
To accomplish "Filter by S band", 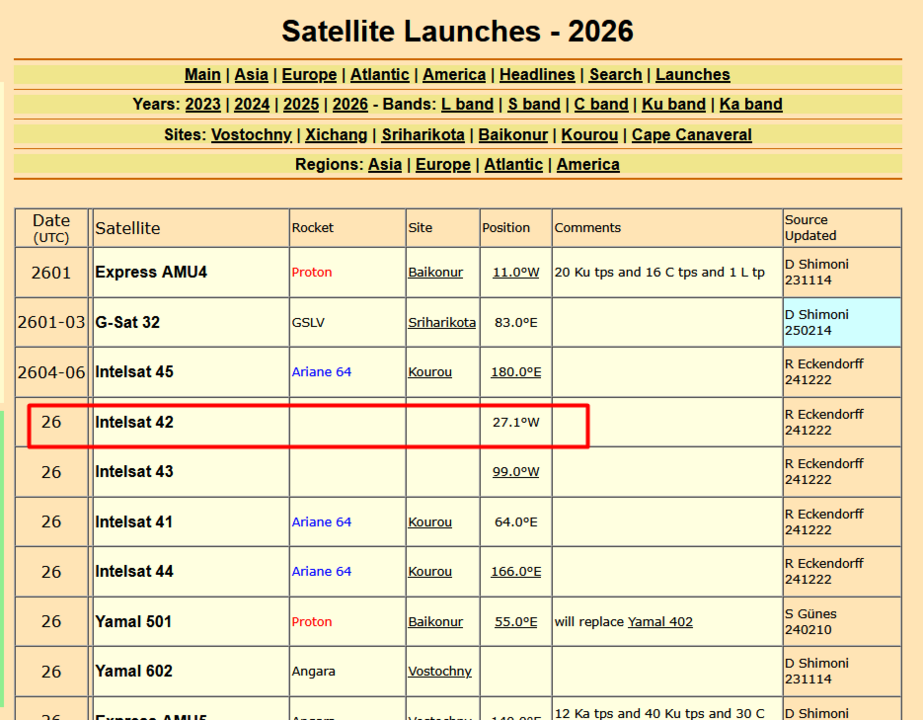I will (534, 104).
